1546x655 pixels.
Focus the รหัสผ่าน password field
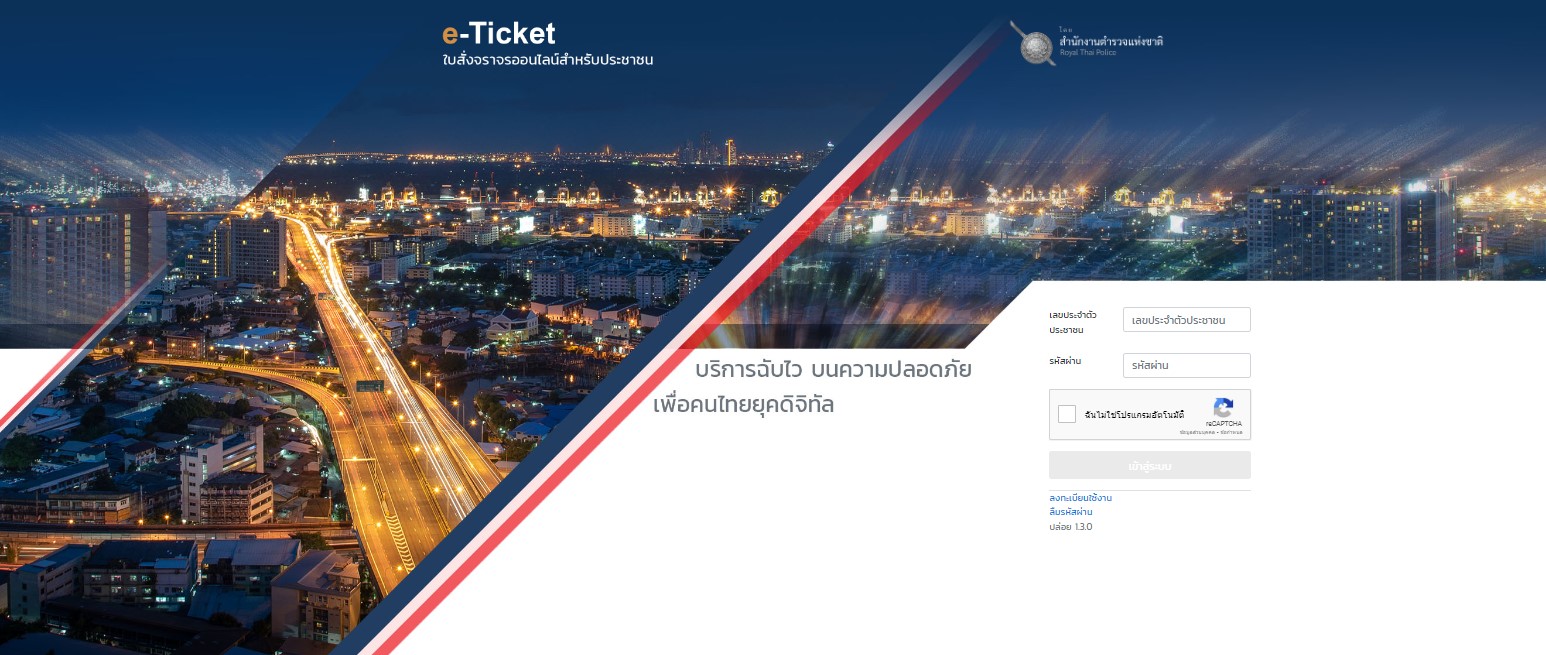pyautogui.click(x=1186, y=366)
